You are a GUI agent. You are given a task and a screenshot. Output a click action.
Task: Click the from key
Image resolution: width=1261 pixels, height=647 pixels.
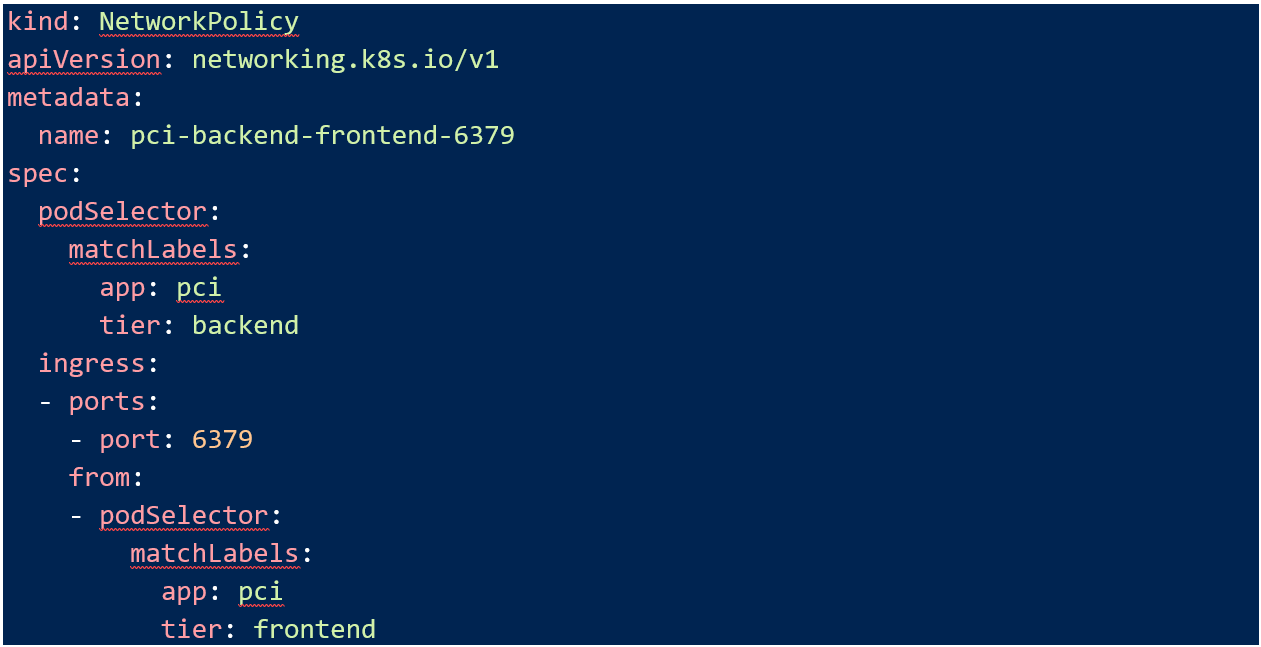99,478
